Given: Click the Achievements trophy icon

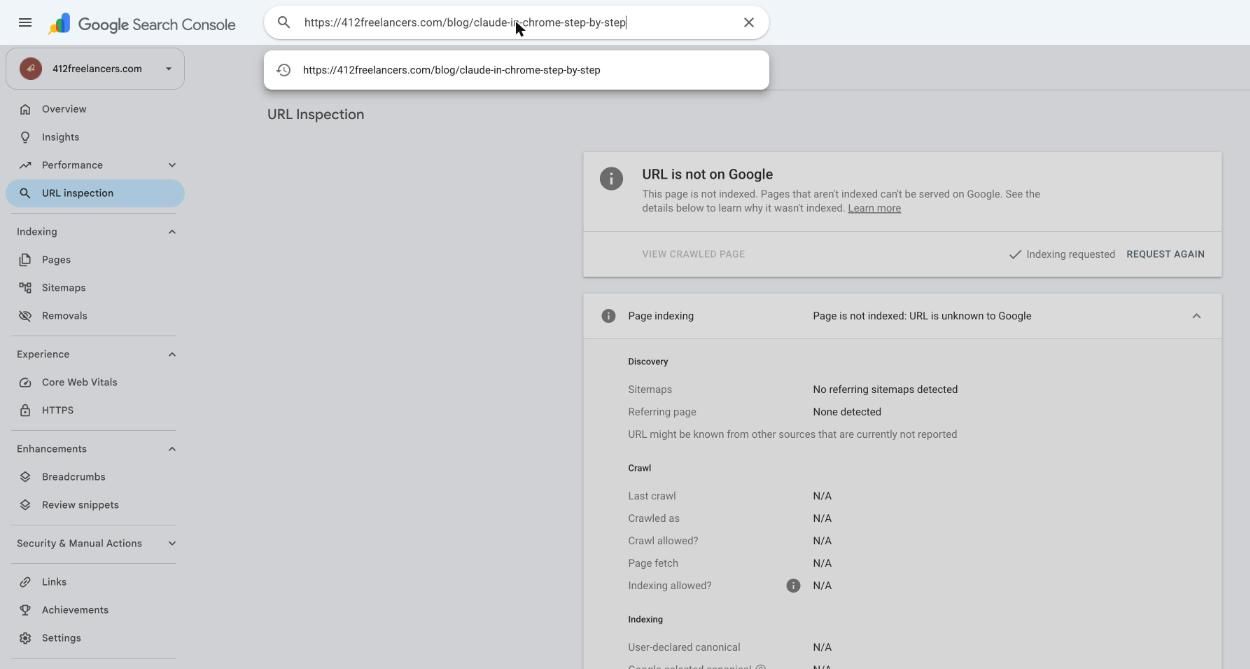Looking at the screenshot, I should click(x=25, y=610).
